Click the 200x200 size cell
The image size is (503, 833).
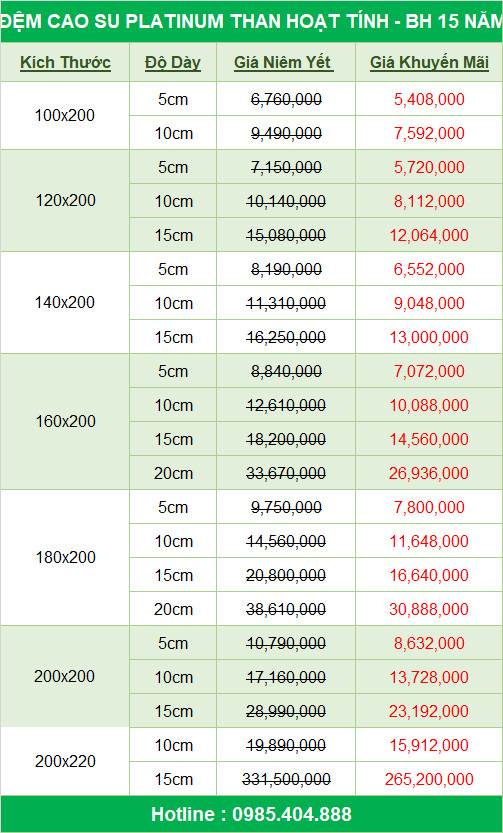click(65, 677)
